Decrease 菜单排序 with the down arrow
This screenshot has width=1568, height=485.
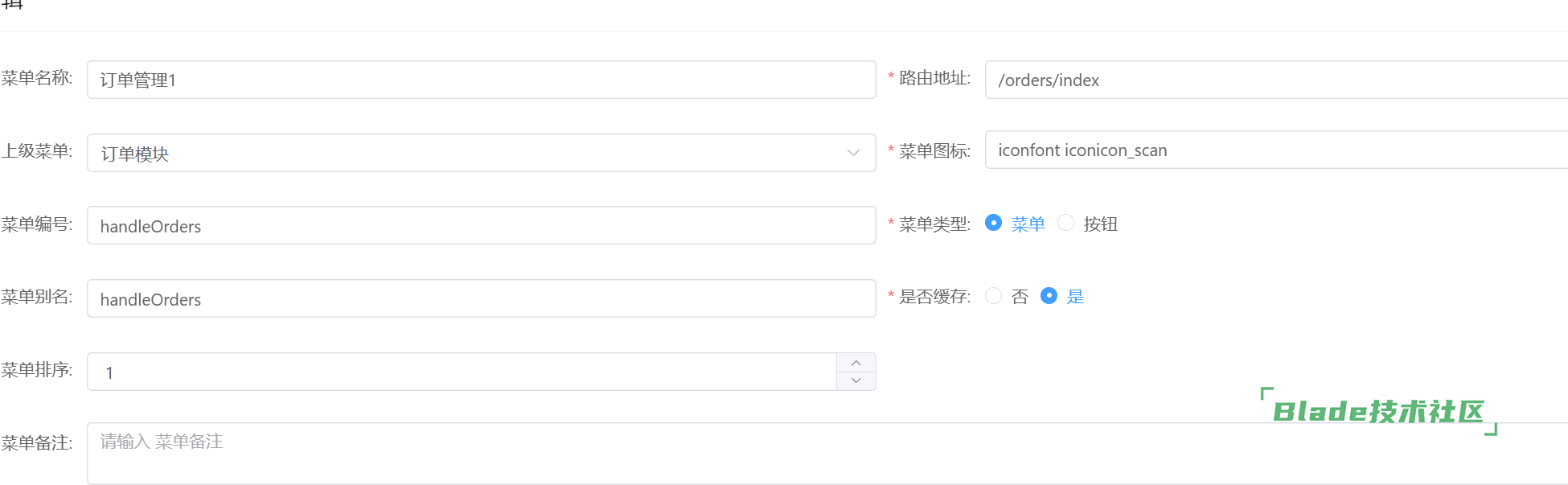(856, 380)
